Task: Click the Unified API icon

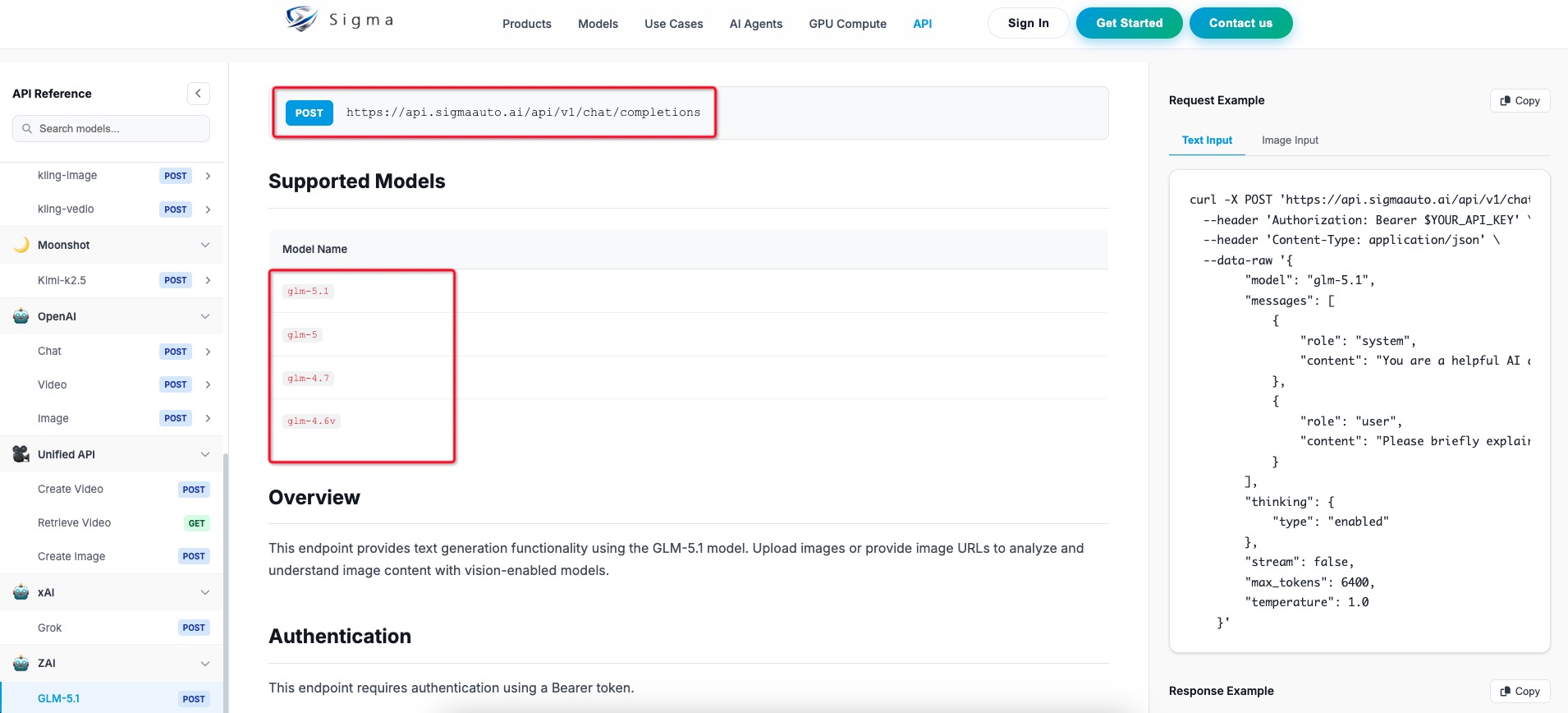Action: [21, 454]
